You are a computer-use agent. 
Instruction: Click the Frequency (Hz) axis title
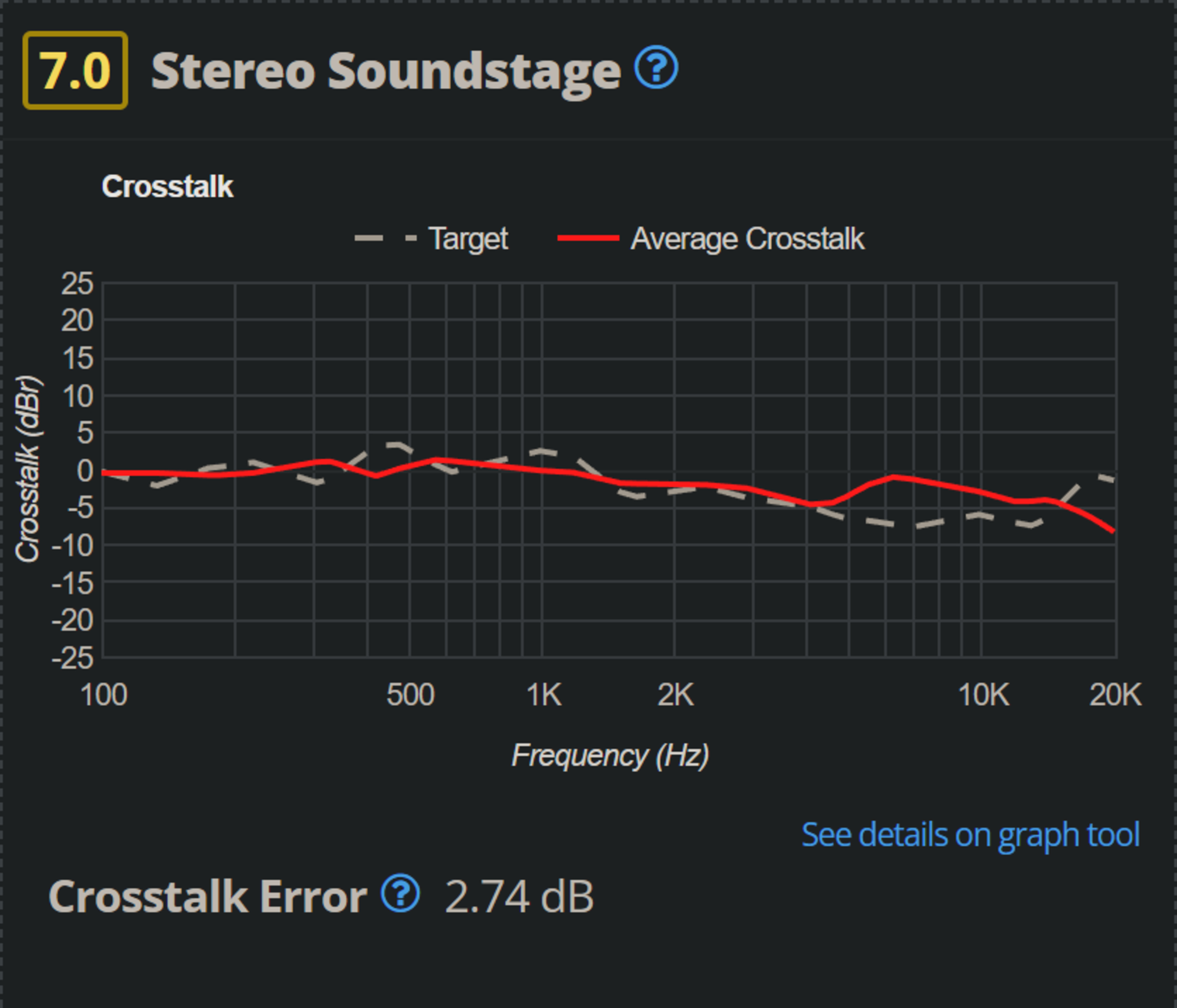(611, 755)
